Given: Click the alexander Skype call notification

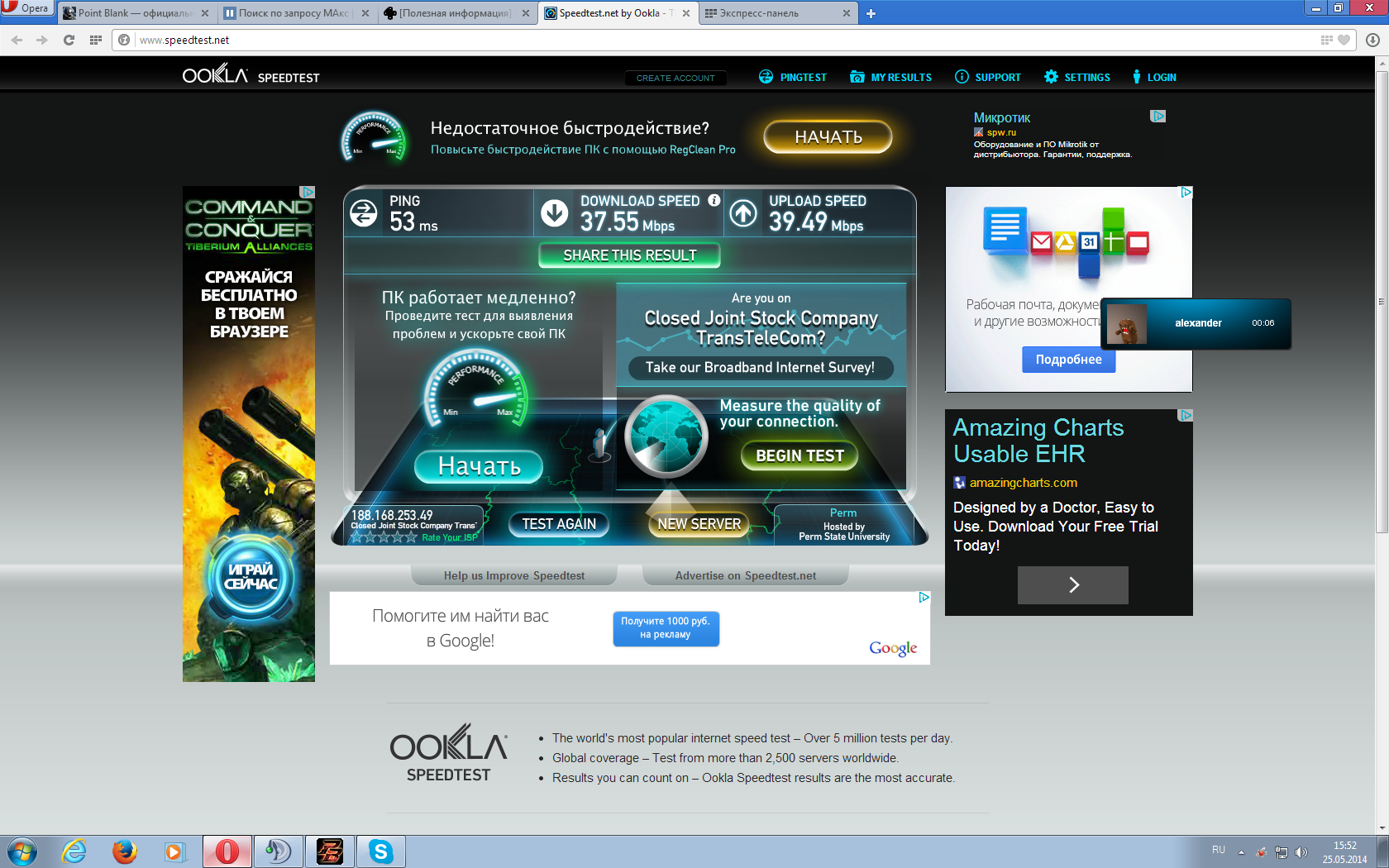Looking at the screenshot, I should [x=1196, y=323].
